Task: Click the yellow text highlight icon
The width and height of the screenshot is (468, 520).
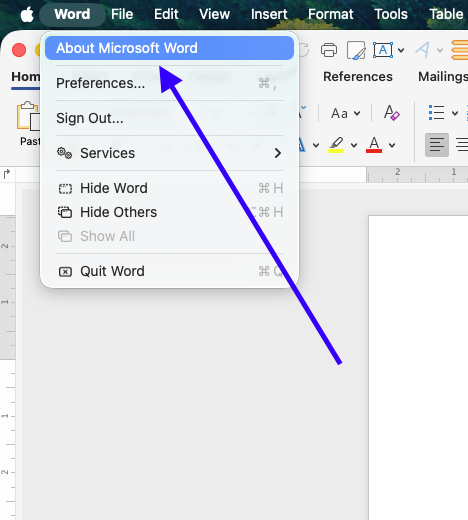Action: point(336,145)
